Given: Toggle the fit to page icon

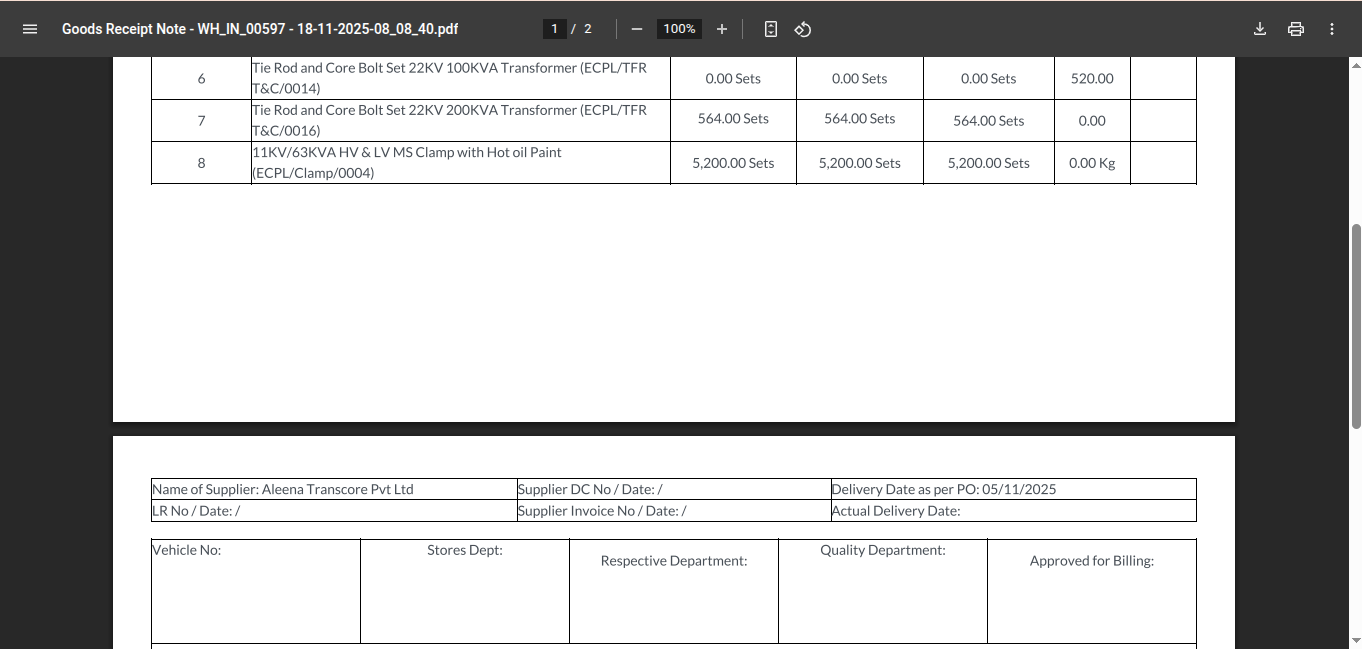Looking at the screenshot, I should click(771, 29).
